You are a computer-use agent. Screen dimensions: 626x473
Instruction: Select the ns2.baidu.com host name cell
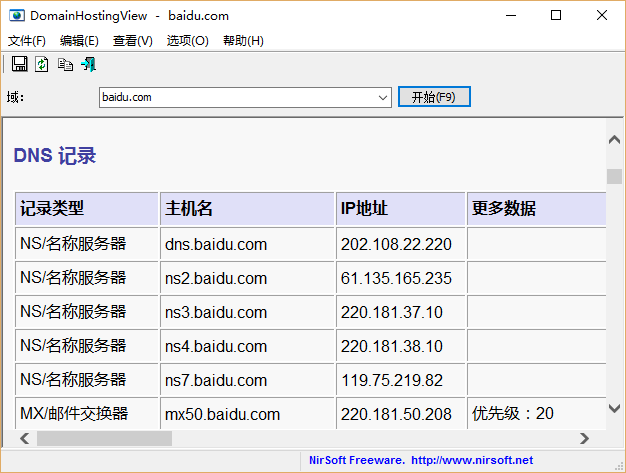click(247, 278)
